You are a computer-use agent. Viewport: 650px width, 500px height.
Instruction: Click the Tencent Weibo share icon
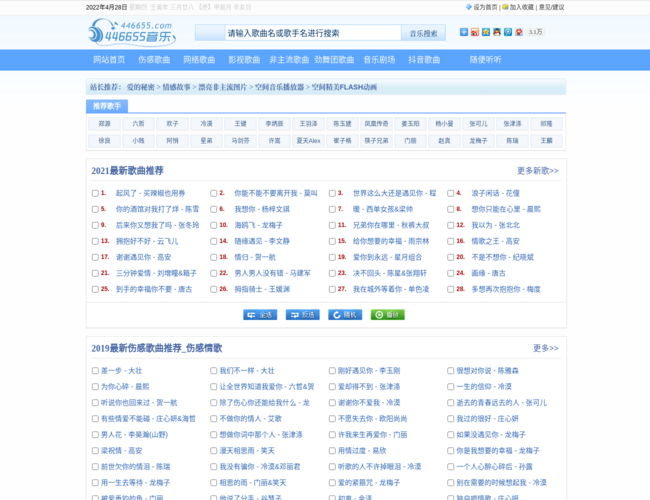tap(508, 32)
